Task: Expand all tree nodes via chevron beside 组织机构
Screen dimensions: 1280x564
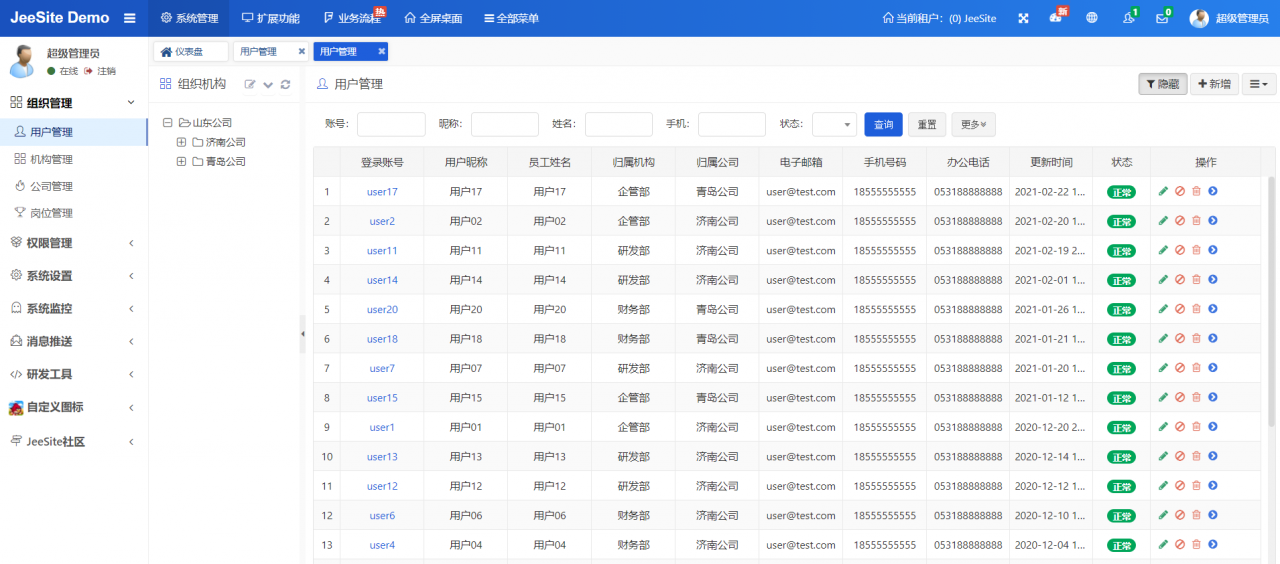Action: click(268, 84)
